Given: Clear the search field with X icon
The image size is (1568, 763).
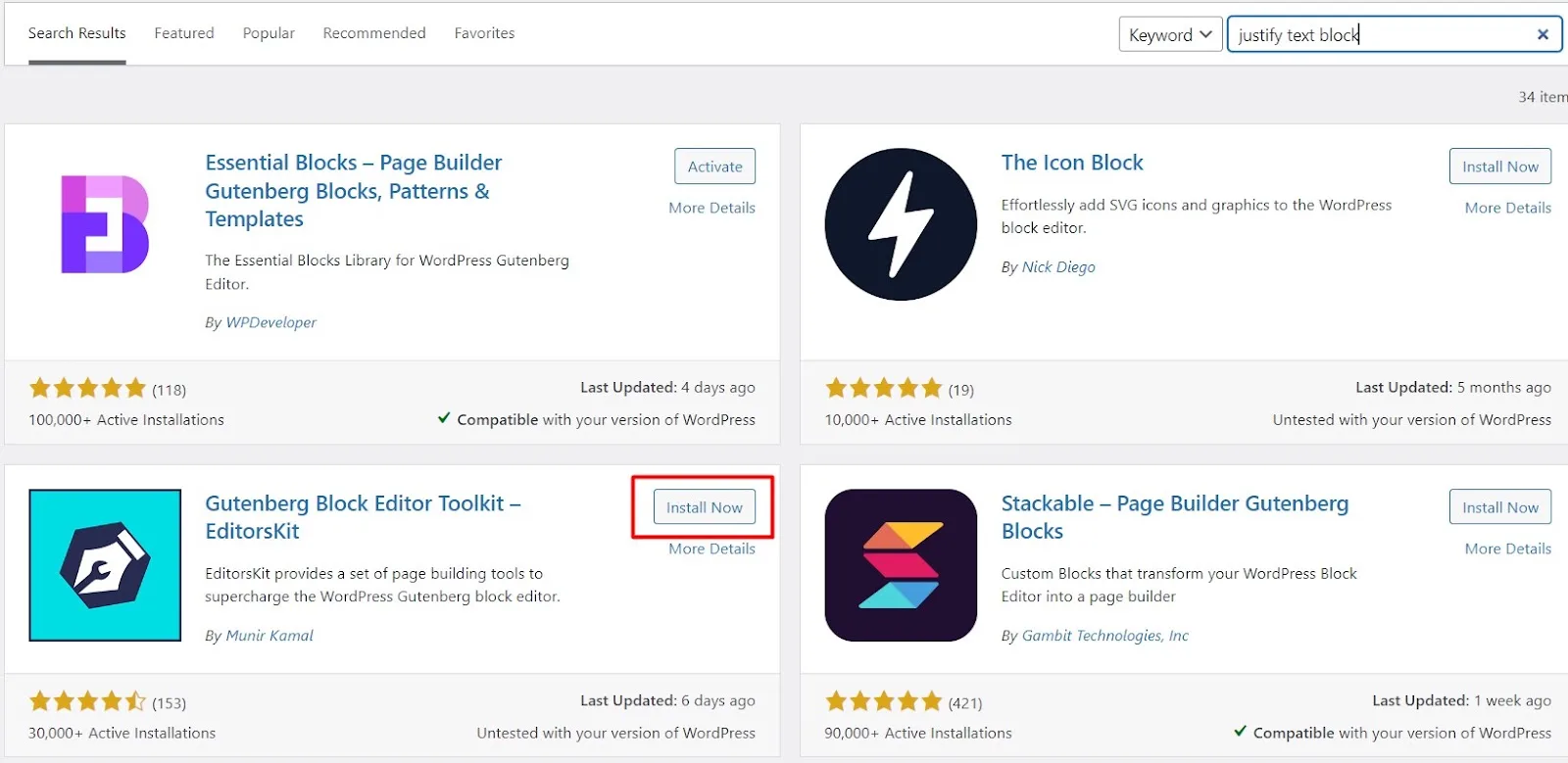Looking at the screenshot, I should coord(1543,34).
